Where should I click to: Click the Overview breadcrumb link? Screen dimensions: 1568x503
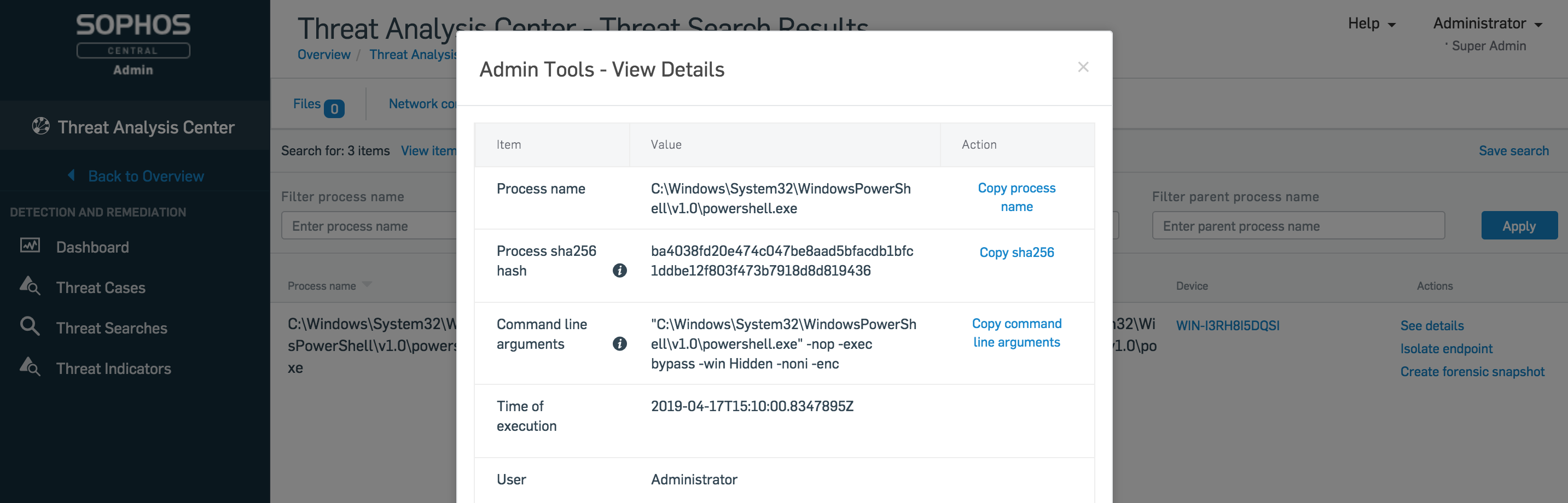[324, 55]
